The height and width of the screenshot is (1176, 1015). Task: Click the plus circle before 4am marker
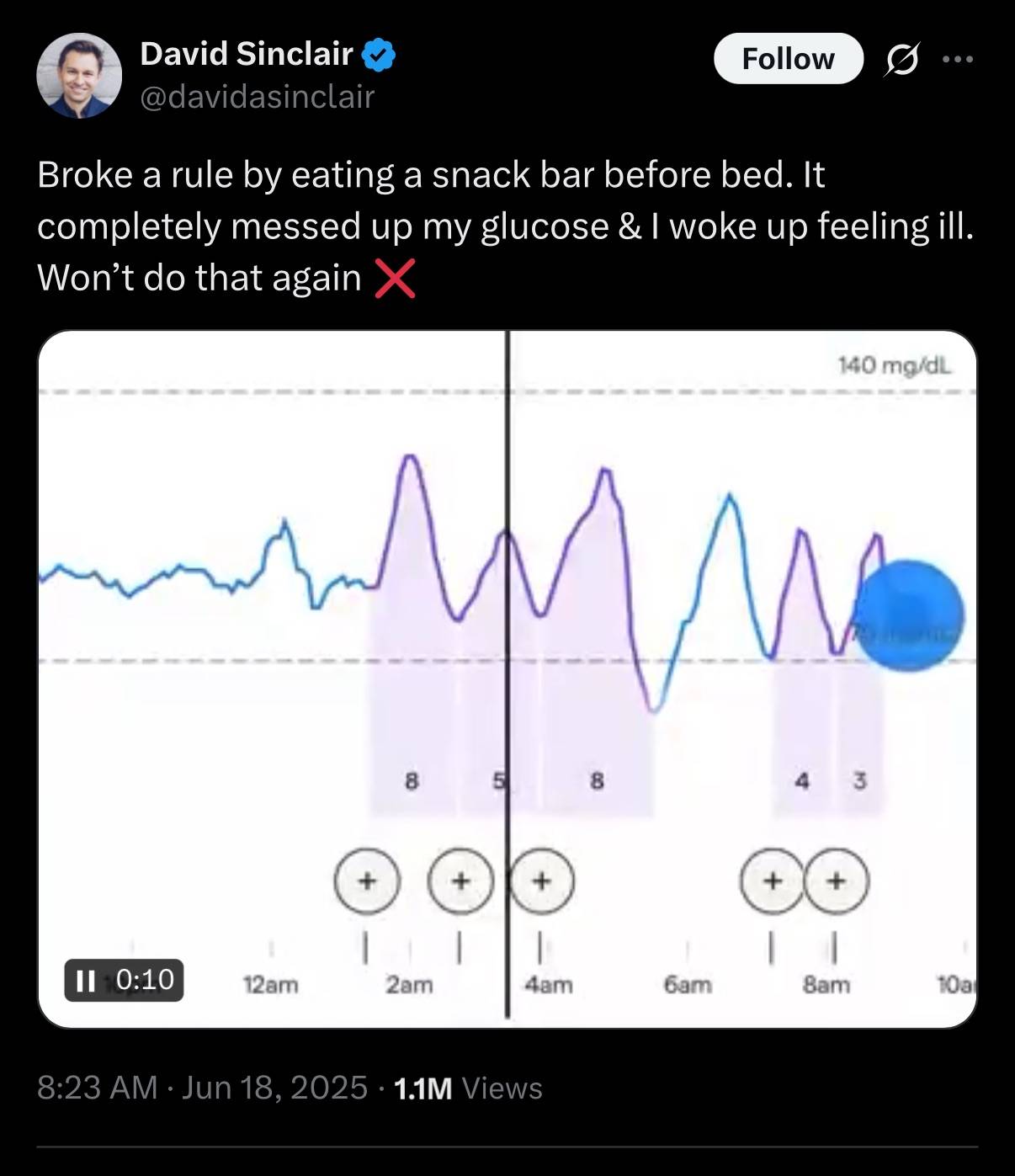point(460,881)
